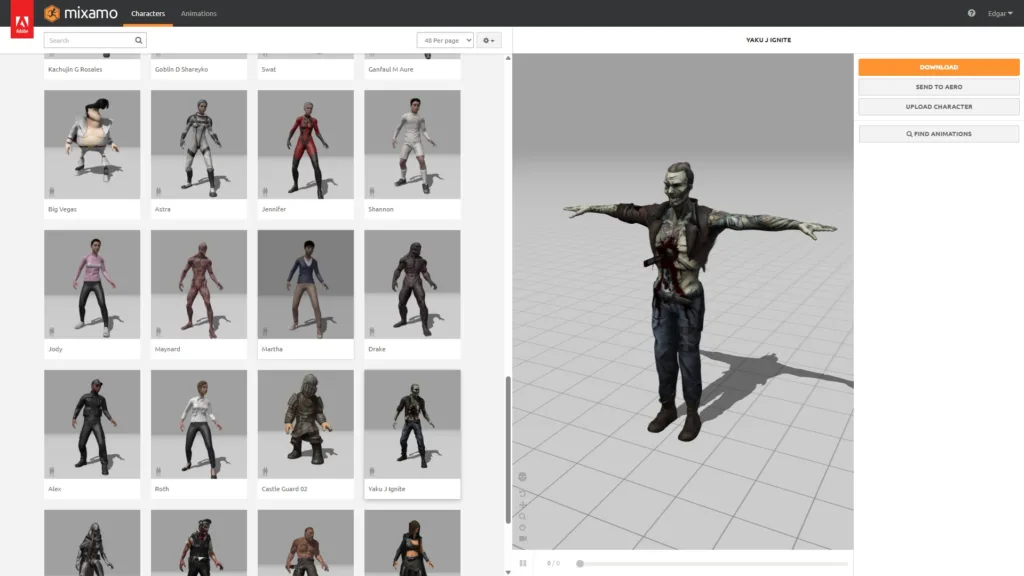Select the Drake character thumbnail

click(412, 284)
